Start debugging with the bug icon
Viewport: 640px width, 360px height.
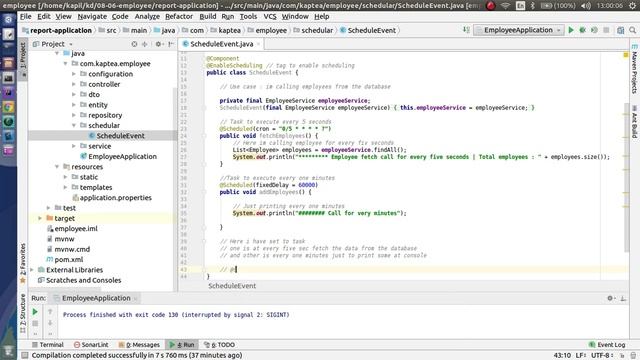(582, 30)
